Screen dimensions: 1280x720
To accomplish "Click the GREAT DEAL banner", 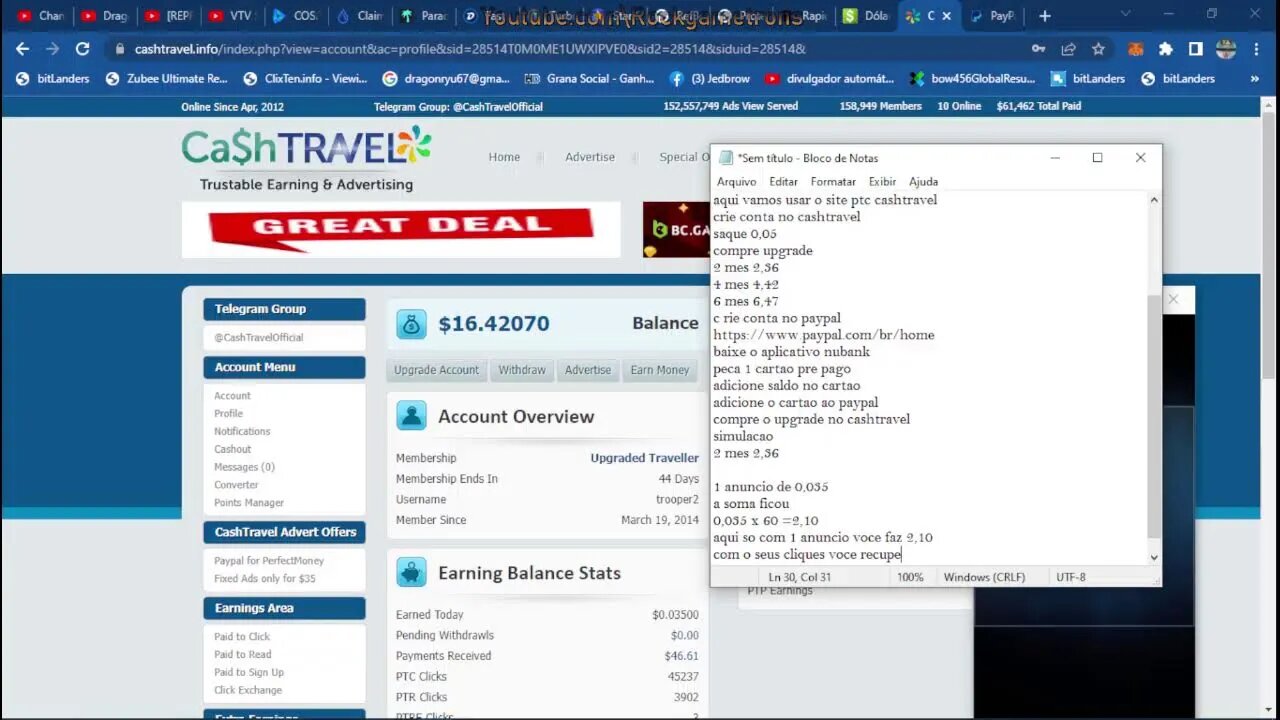I will point(400,229).
